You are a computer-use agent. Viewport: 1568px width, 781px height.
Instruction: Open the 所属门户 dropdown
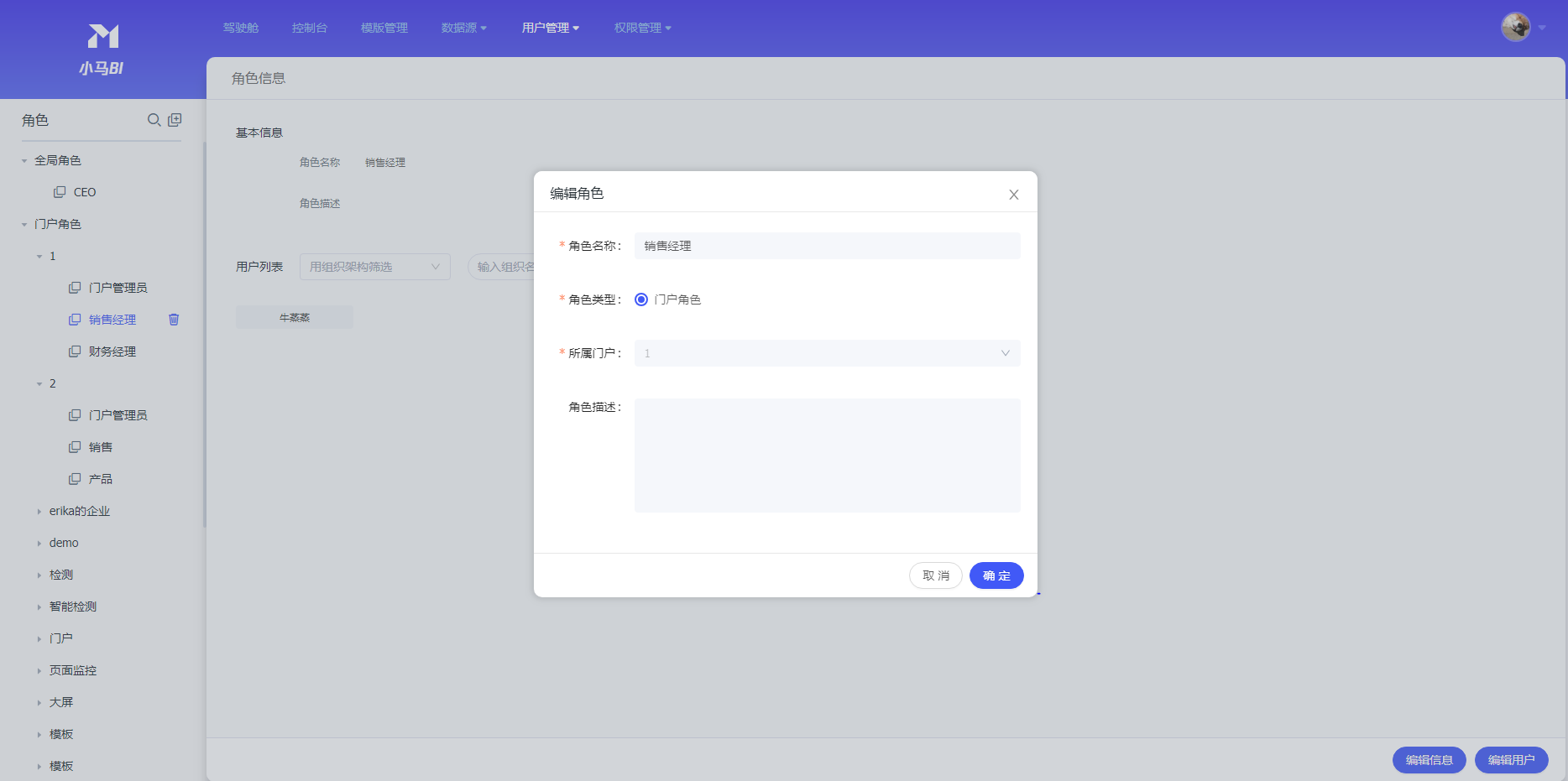pyautogui.click(x=827, y=353)
